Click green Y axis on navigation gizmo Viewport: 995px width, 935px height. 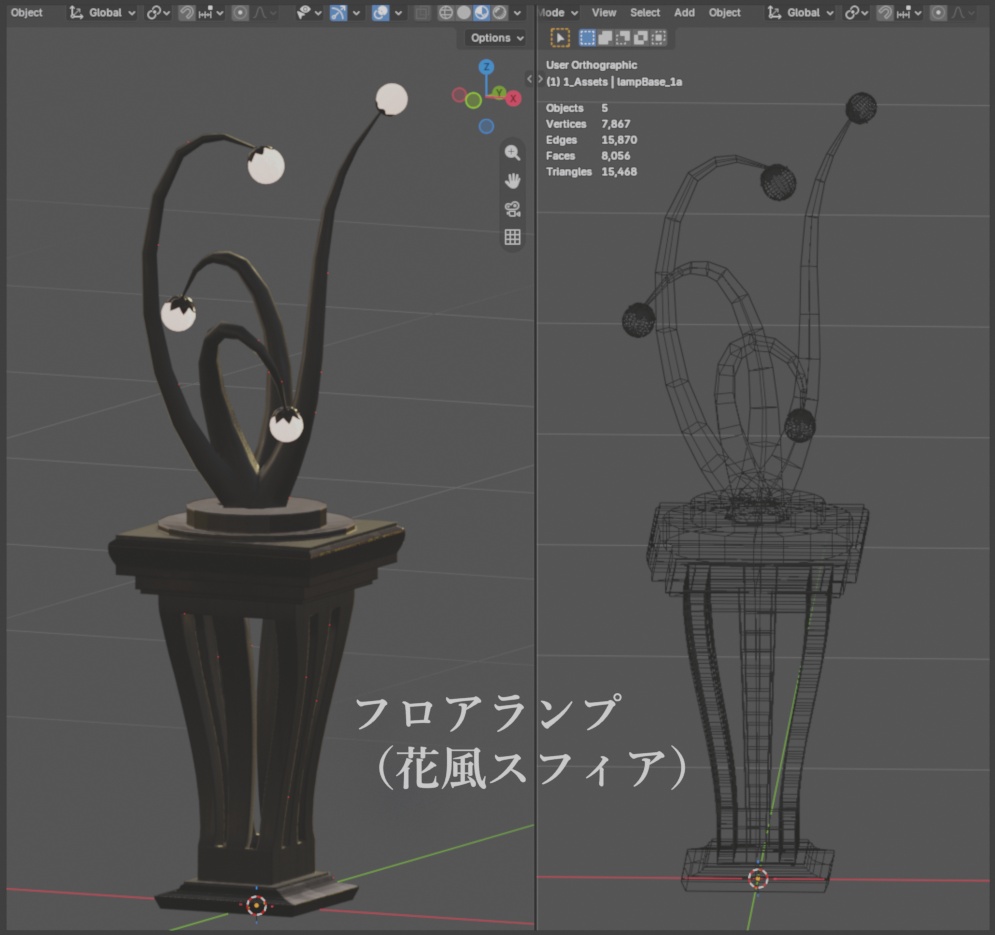point(499,93)
